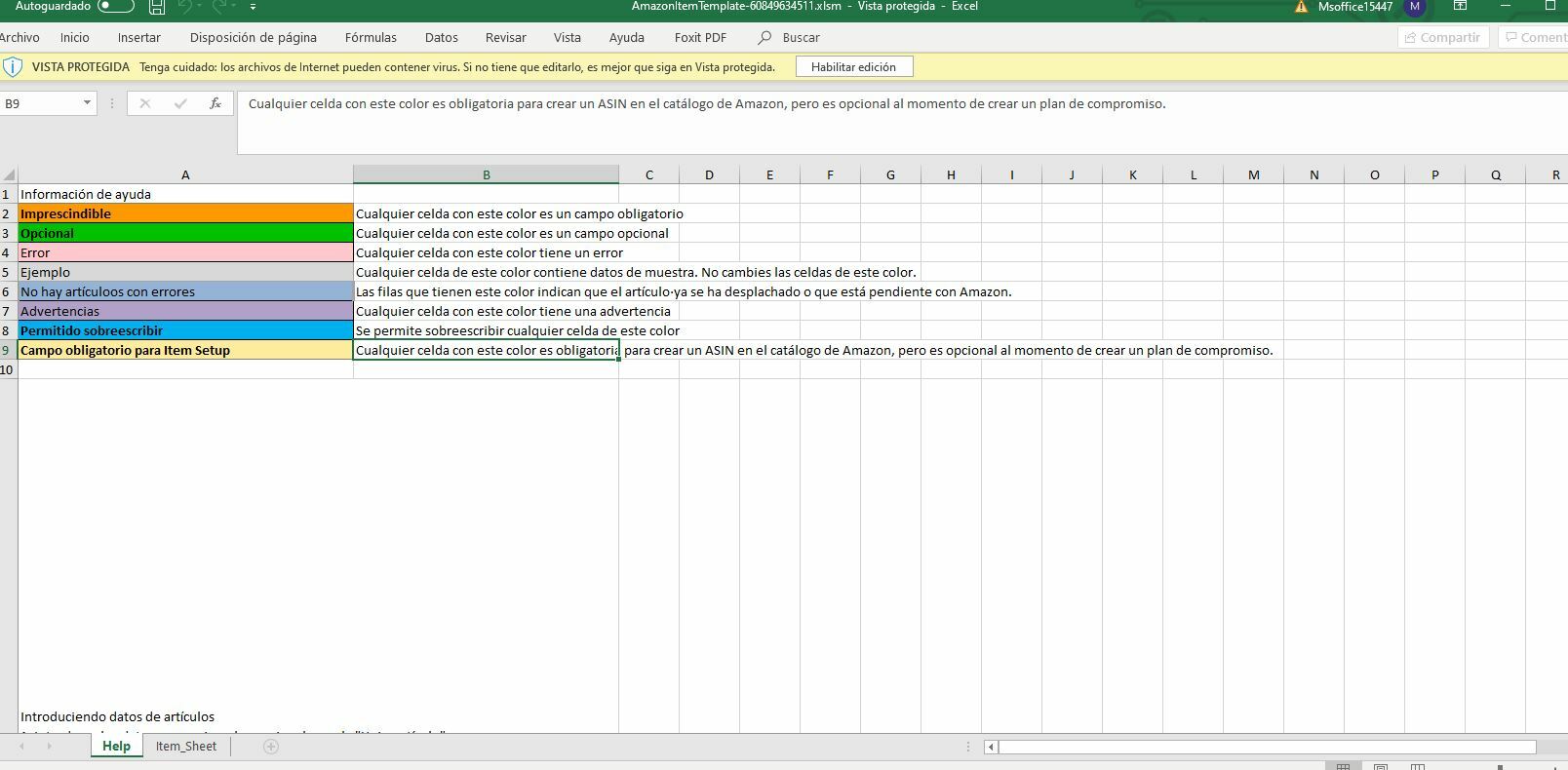Click the Insert Function fx icon
Image resolution: width=1568 pixels, height=770 pixels.
coord(216,103)
